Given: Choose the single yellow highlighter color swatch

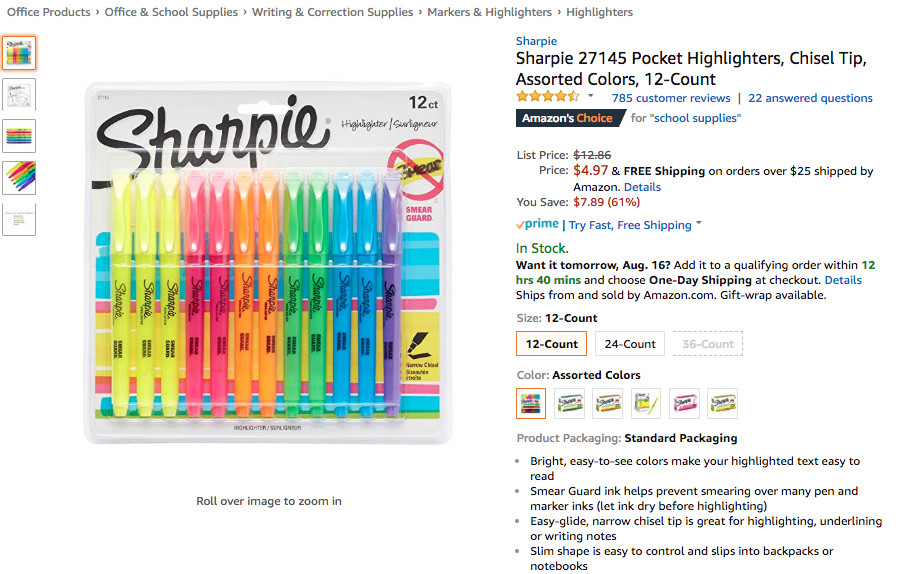Looking at the screenshot, I should click(x=646, y=403).
